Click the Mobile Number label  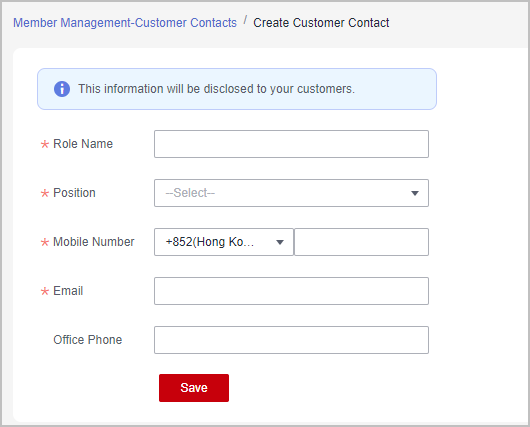click(94, 242)
